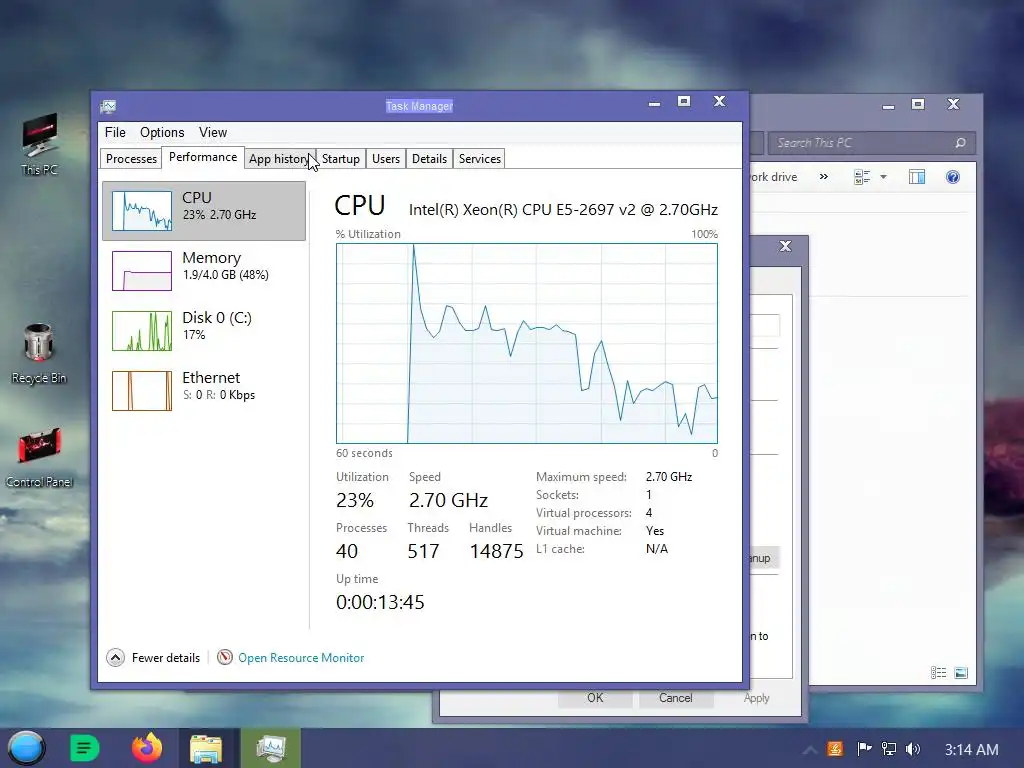The image size is (1024, 768).
Task: Switch to the Startup tab
Action: click(x=340, y=159)
